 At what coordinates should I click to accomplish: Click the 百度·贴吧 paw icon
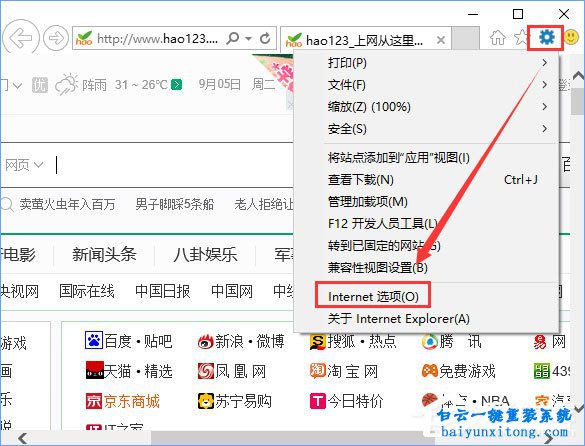[x=94, y=340]
